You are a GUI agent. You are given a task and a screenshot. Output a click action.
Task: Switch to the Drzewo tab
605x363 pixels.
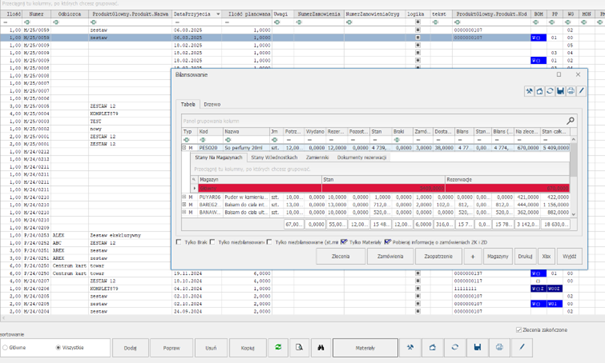(x=212, y=104)
